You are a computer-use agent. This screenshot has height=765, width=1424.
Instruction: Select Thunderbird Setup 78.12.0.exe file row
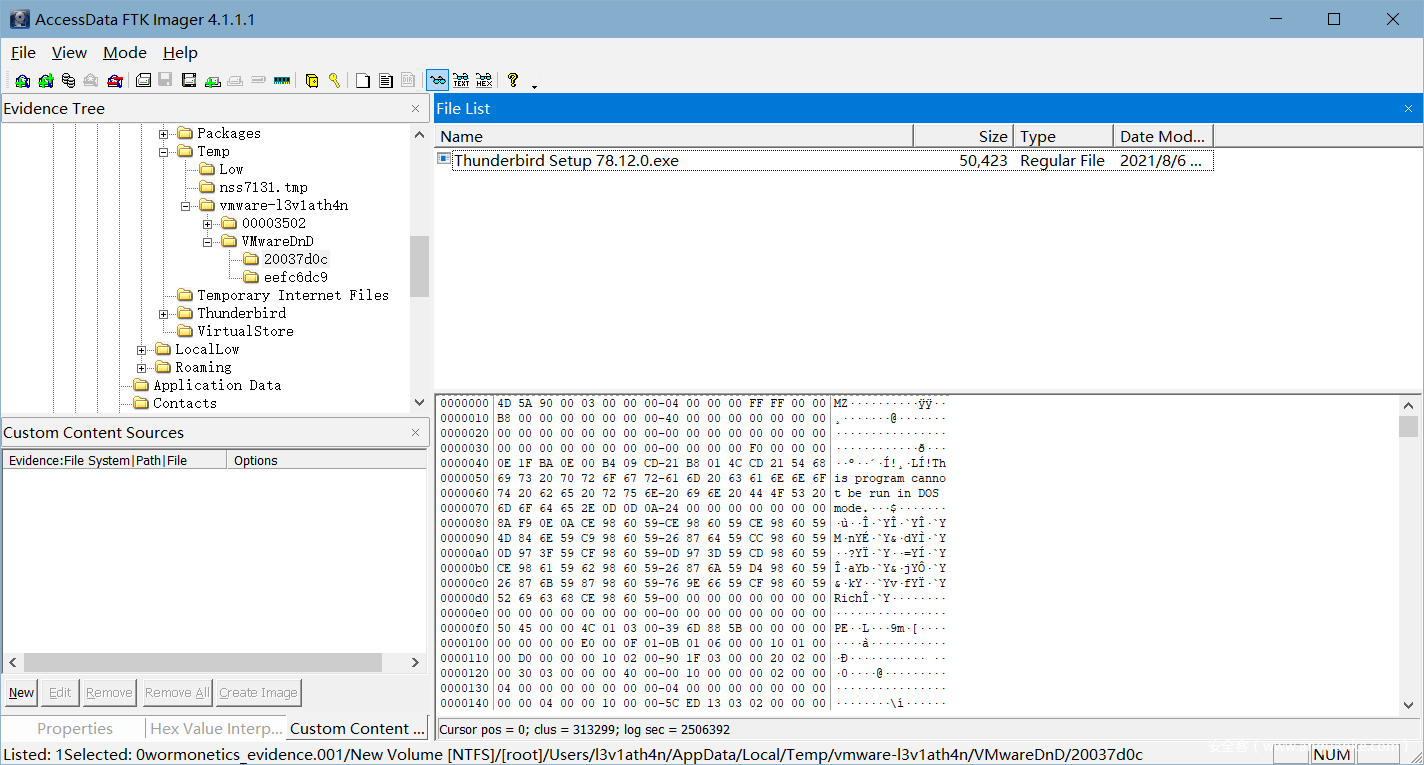point(566,161)
